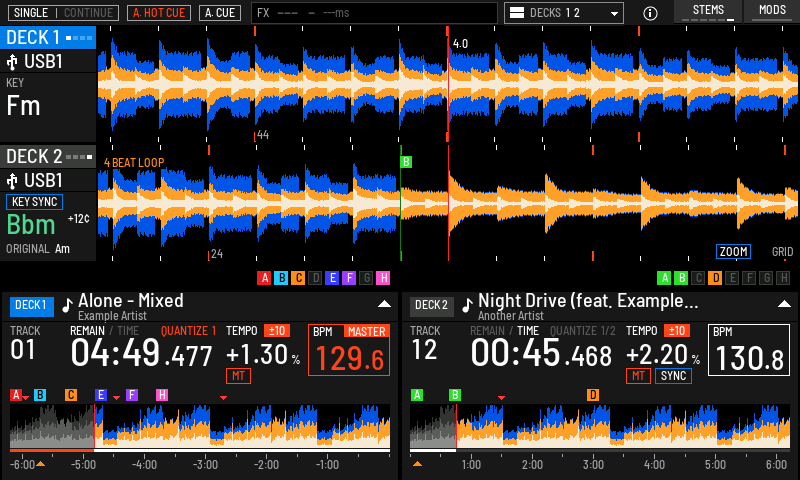Select green hot cue A indicator for Deck 2
This screenshot has width=800, height=480.
(664, 278)
